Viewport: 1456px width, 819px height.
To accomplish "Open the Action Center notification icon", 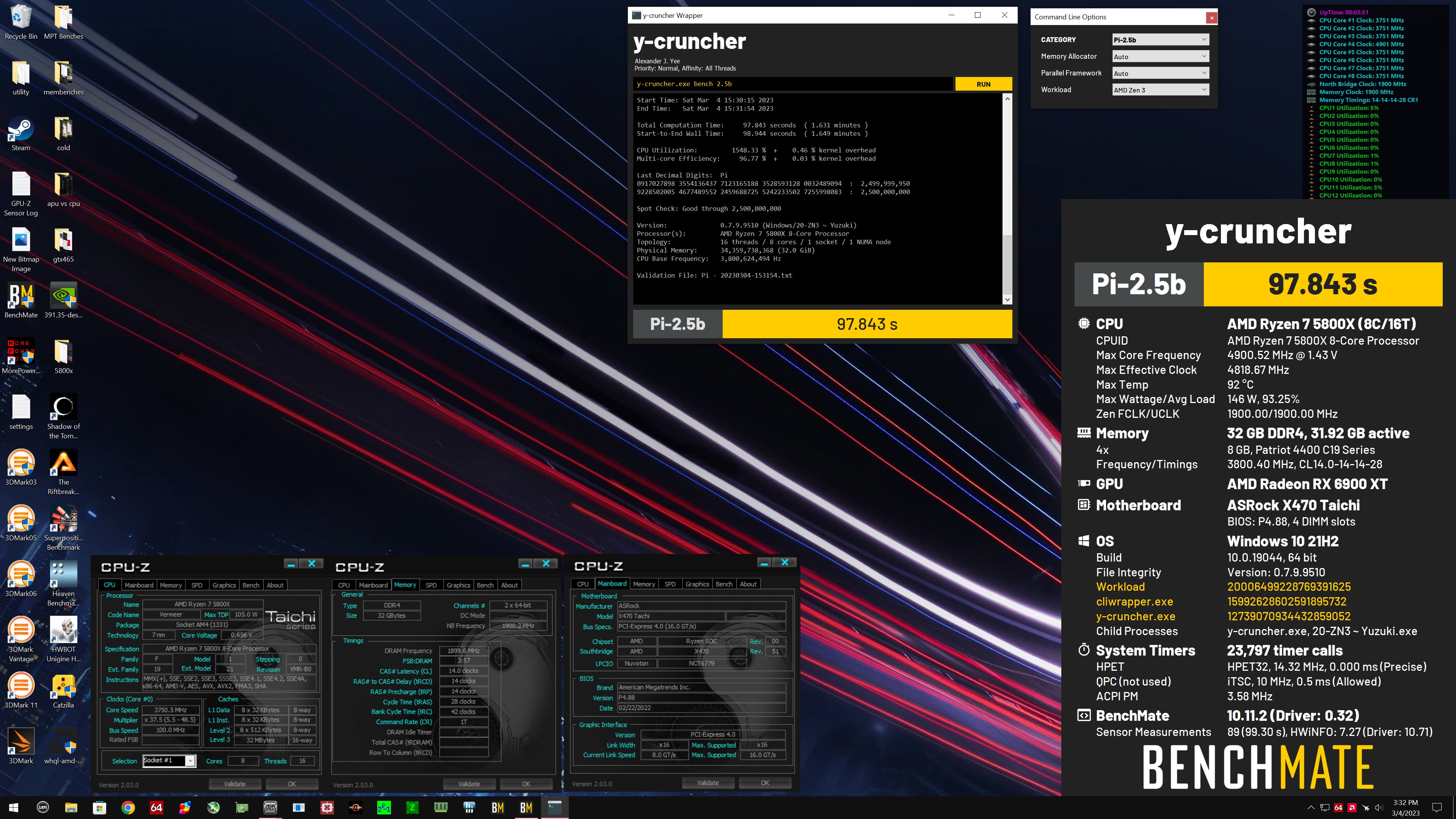I will tap(1437, 808).
